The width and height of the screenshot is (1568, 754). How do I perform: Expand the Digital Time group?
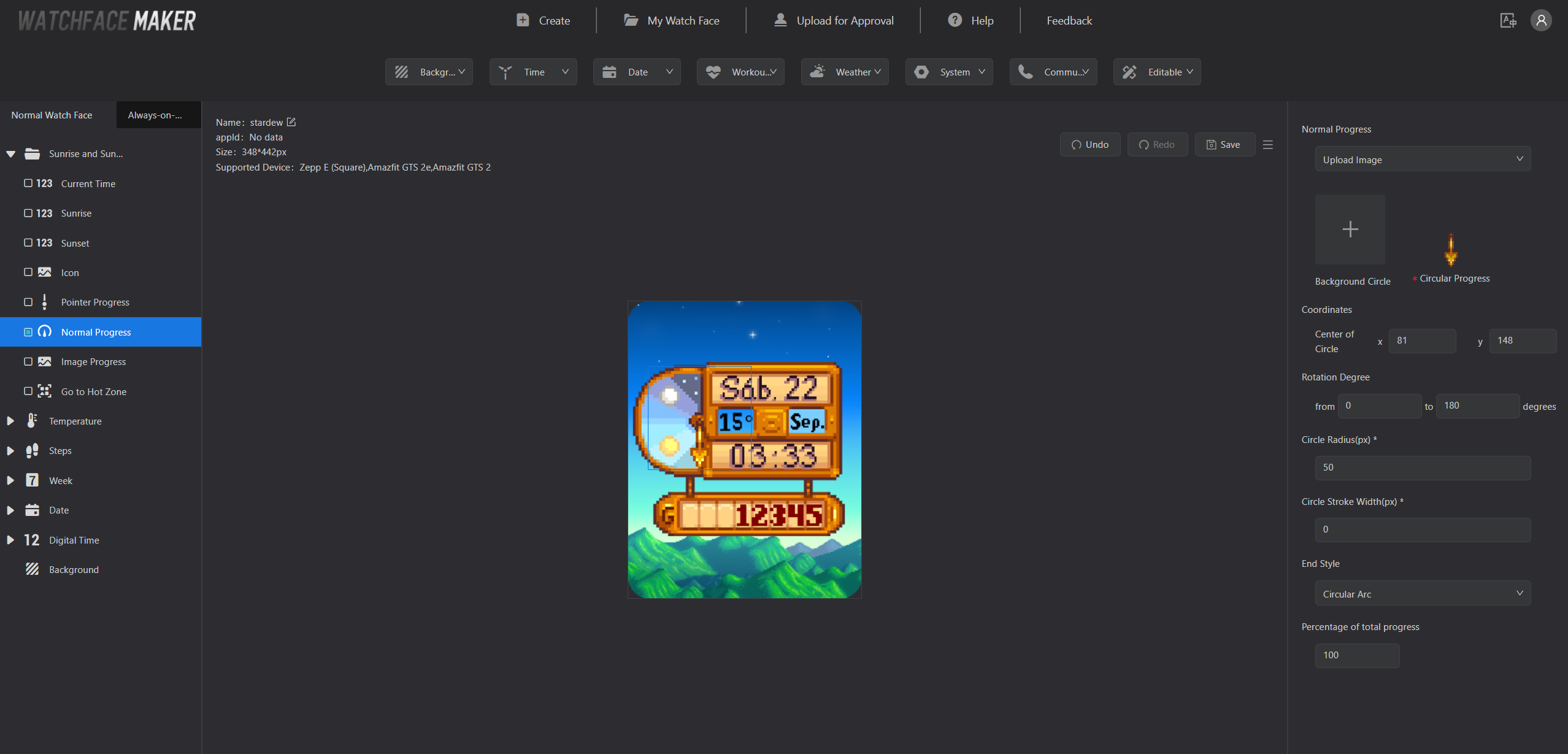pyautogui.click(x=10, y=540)
